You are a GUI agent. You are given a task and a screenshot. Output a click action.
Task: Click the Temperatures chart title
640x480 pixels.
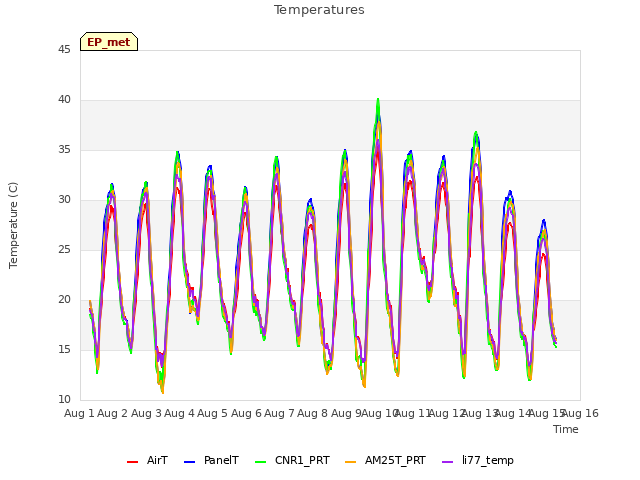319,10
